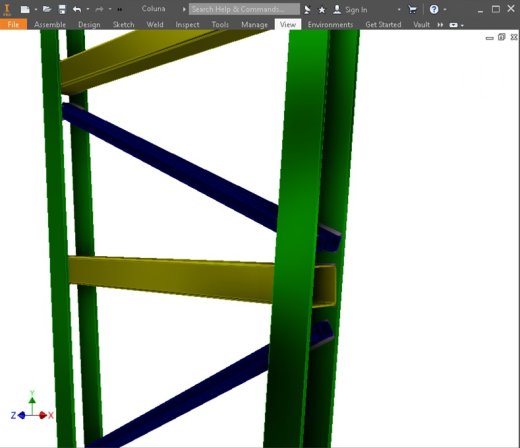Image resolution: width=520 pixels, height=448 pixels.
Task: Save the document with disk icon
Action: pyautogui.click(x=62, y=9)
